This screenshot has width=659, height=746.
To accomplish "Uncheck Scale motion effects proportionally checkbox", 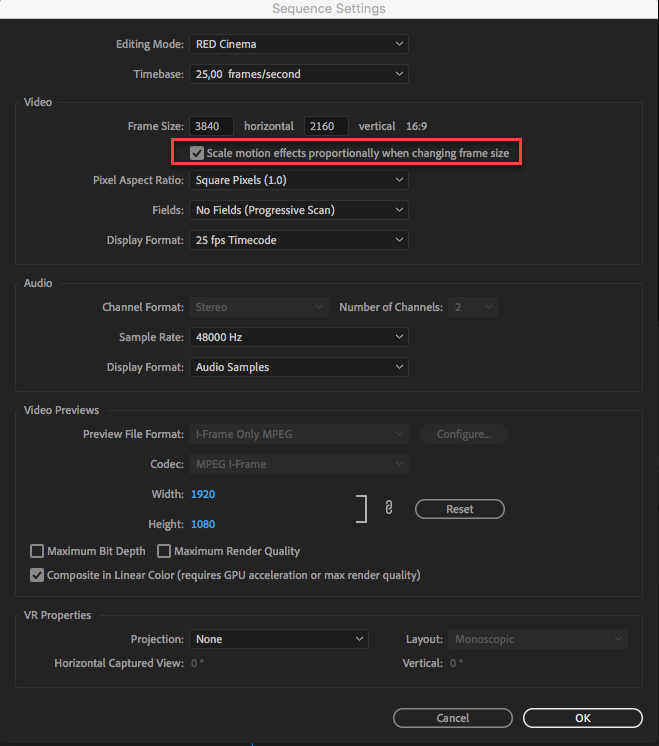I will [x=197, y=153].
